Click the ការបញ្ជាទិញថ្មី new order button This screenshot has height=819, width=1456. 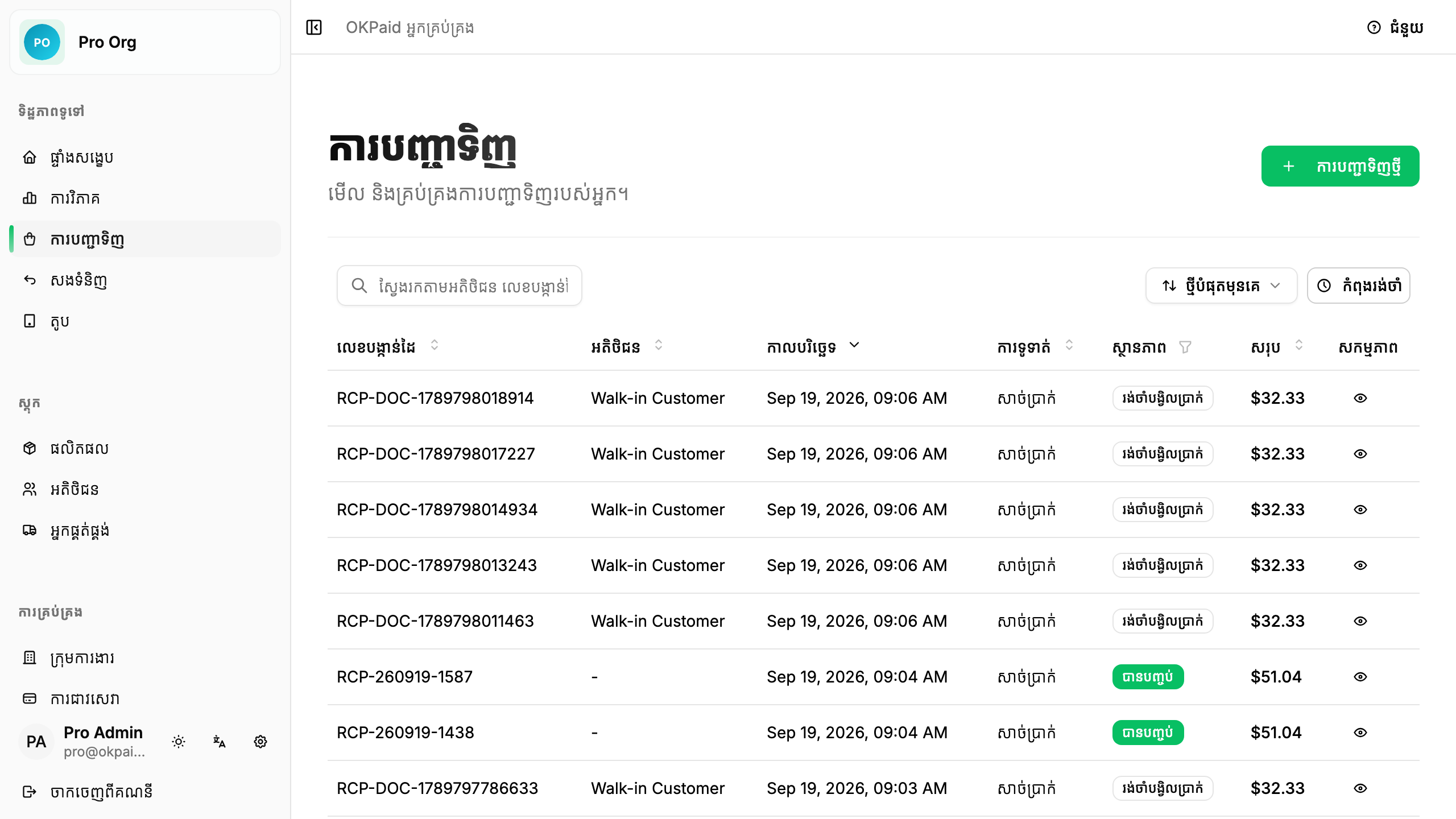click(1340, 166)
